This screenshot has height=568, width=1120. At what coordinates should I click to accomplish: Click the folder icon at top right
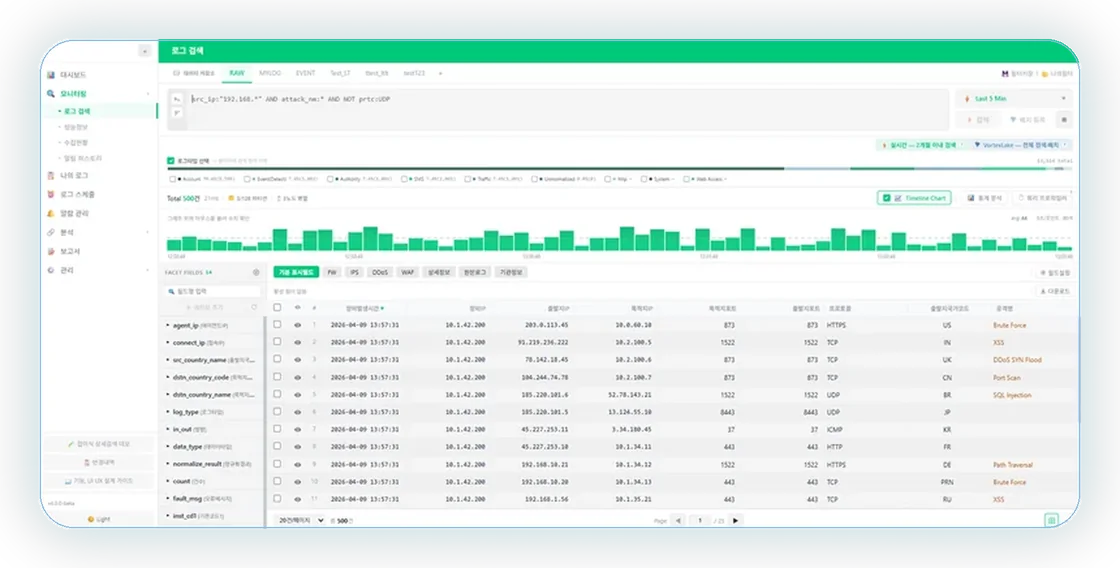coord(1044,74)
